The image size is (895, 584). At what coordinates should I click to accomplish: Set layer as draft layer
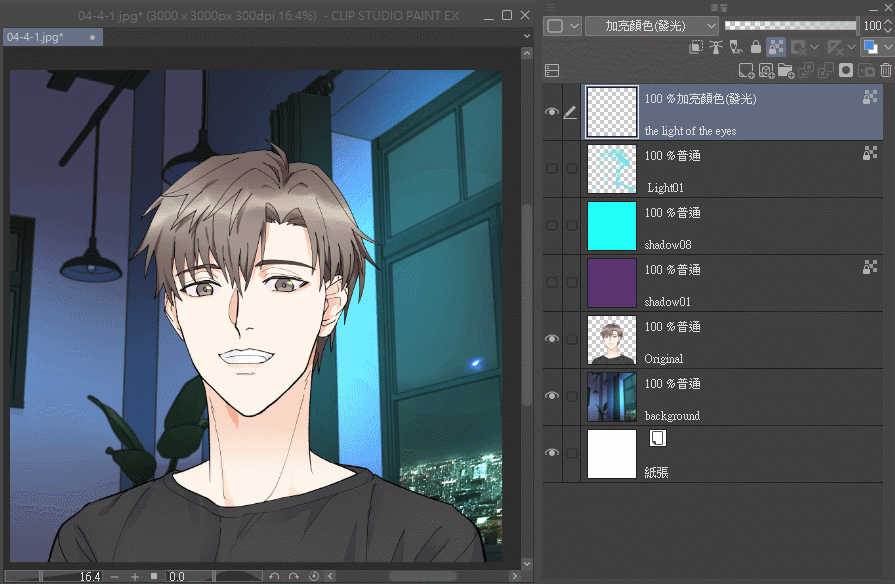pos(736,47)
